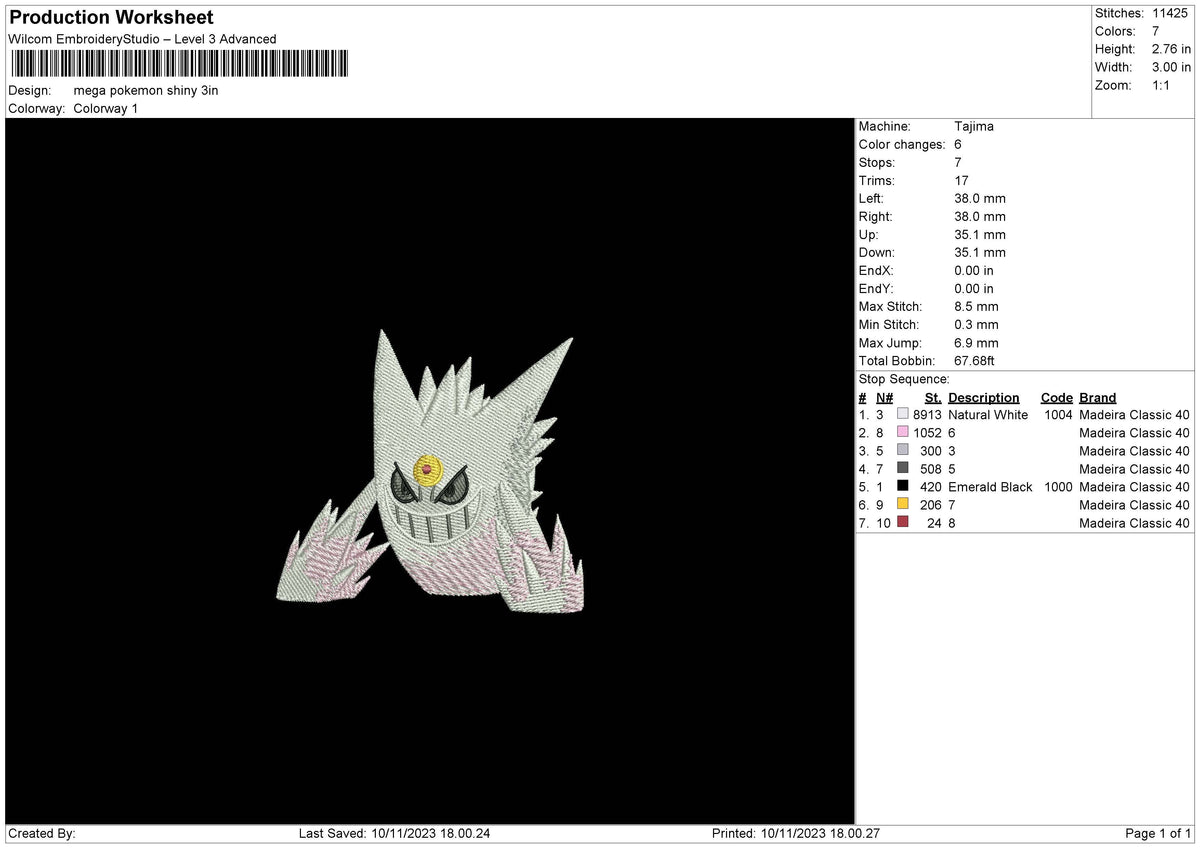
Task: Click the 'Colorway 1' value
Action: point(106,108)
